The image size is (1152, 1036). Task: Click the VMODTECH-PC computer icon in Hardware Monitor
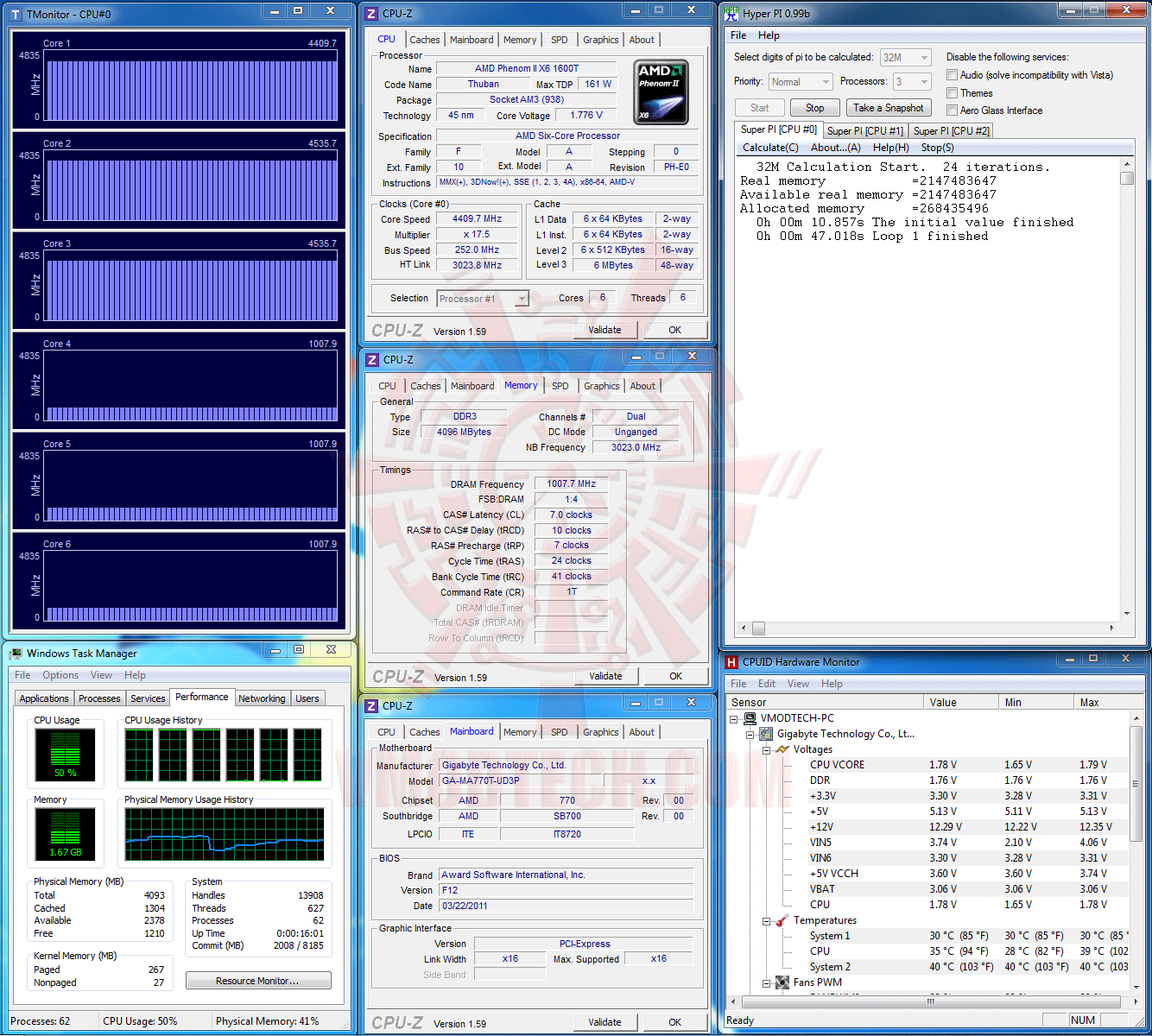750,718
